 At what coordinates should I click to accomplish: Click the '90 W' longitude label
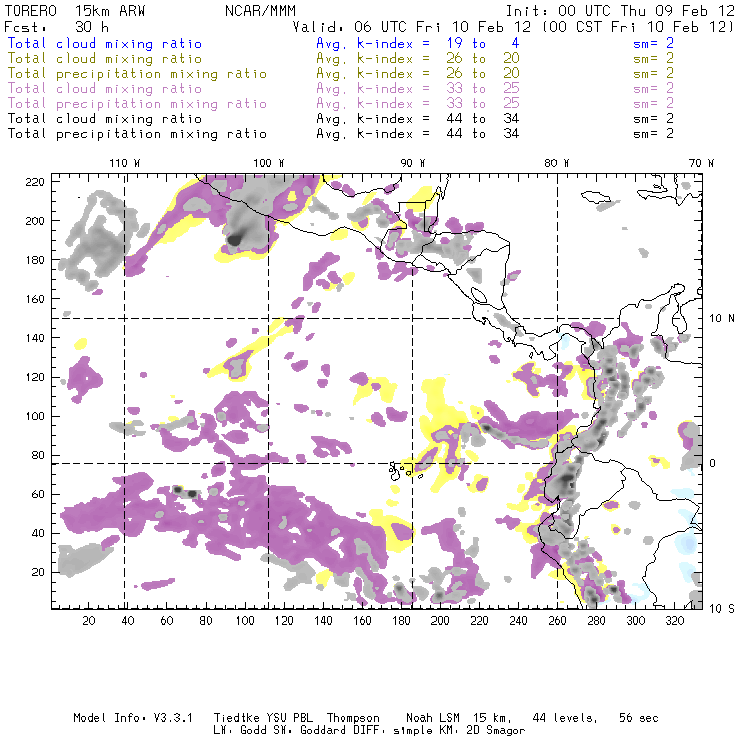(x=413, y=163)
